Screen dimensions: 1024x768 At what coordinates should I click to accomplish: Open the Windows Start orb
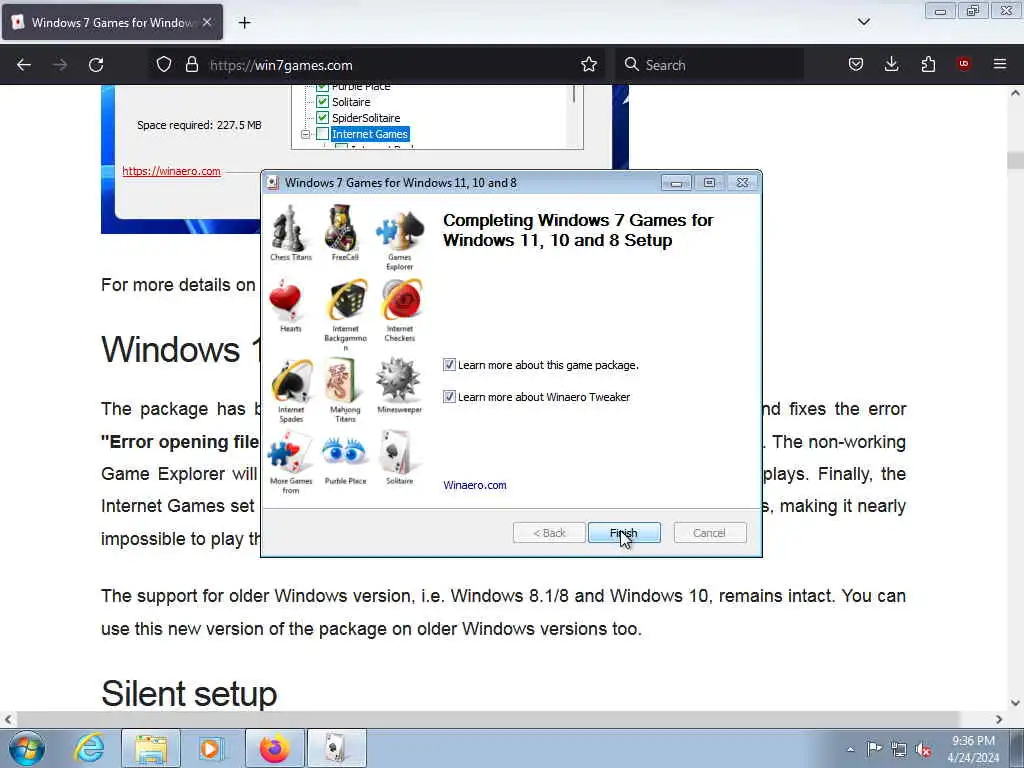[x=27, y=748]
